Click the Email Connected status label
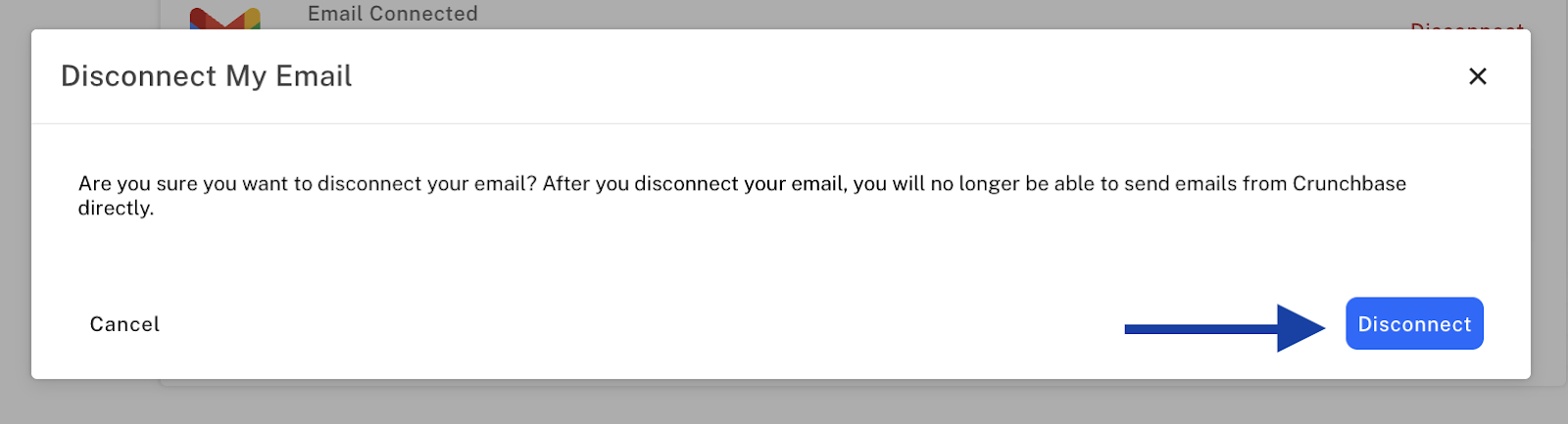This screenshot has height=424, width=1568. pos(393,14)
